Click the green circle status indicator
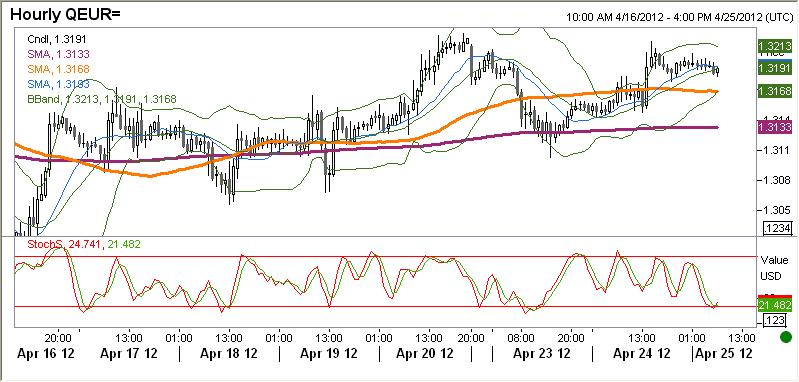The height and width of the screenshot is (382, 799). tap(786, 337)
